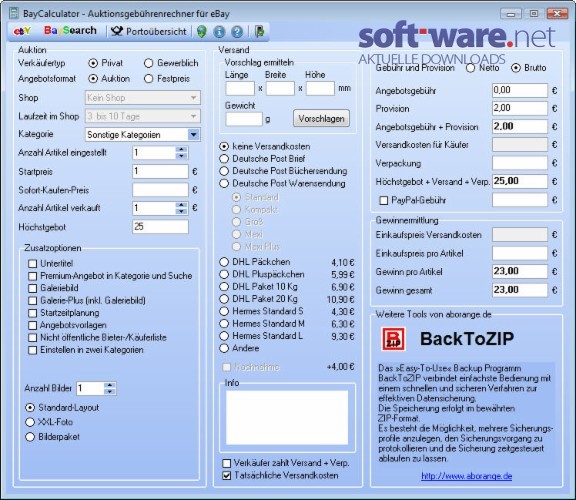Check the Galeriebild option
Image resolution: width=576 pixels, height=500 pixels.
pyautogui.click(x=33, y=288)
